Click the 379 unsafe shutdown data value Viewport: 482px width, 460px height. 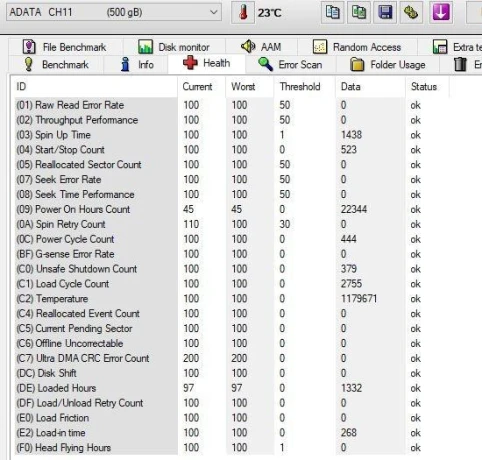coord(349,269)
